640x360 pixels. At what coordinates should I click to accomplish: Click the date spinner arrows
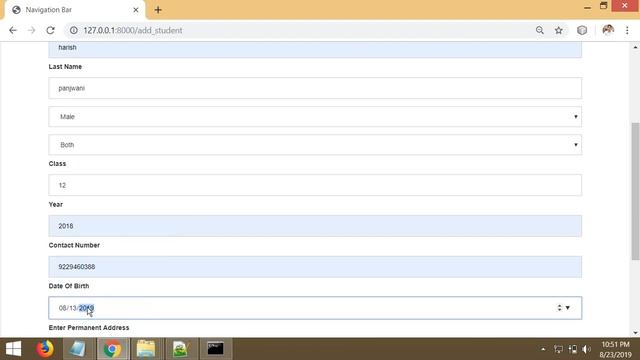pyautogui.click(x=559, y=308)
